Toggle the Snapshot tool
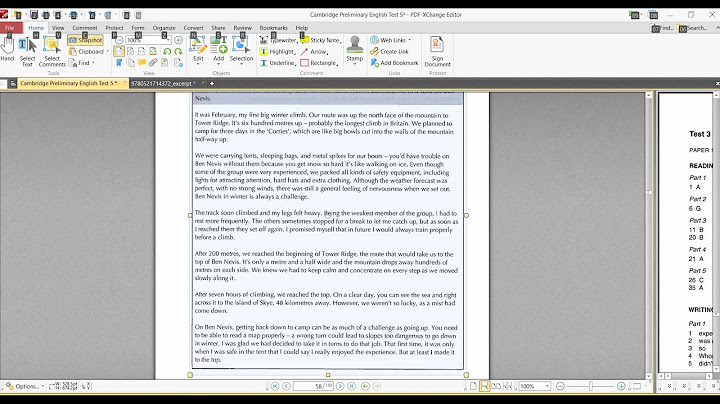Viewport: 720px width, 404px height. (85, 40)
